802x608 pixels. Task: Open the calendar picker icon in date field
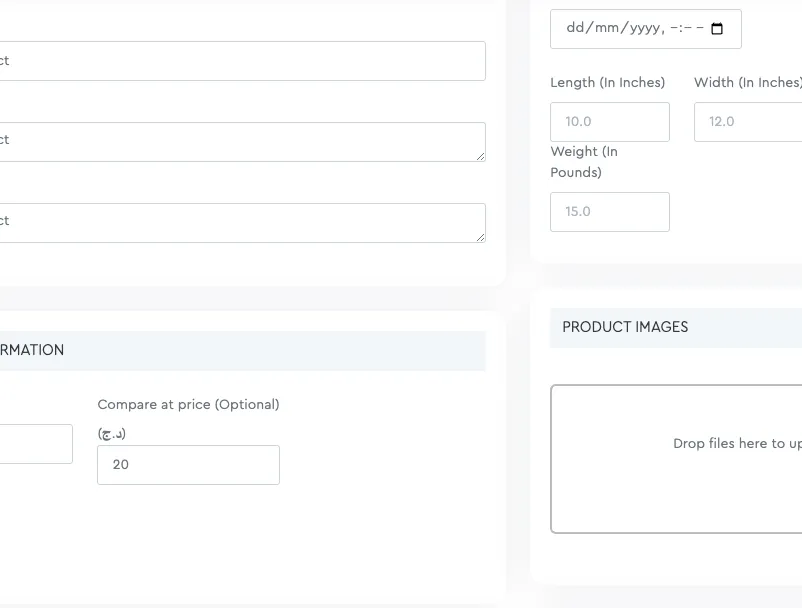[717, 29]
